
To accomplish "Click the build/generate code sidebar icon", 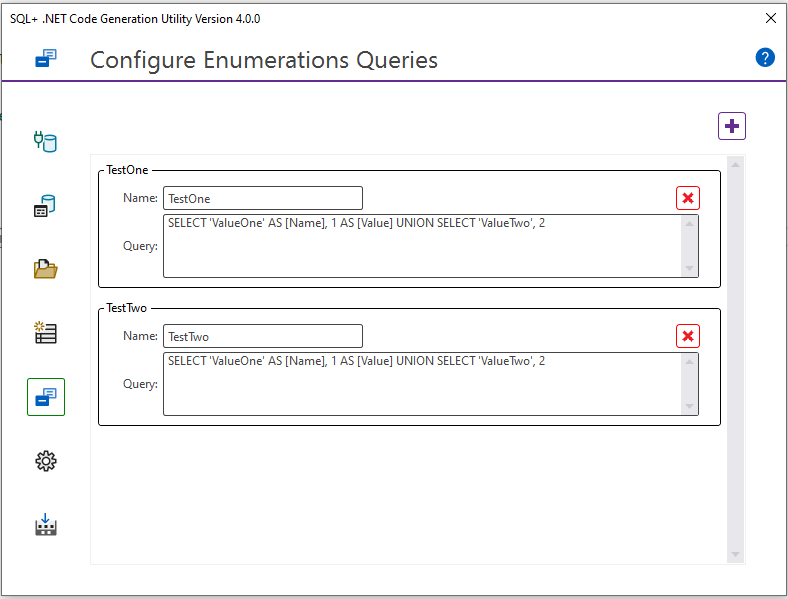I will point(46,525).
